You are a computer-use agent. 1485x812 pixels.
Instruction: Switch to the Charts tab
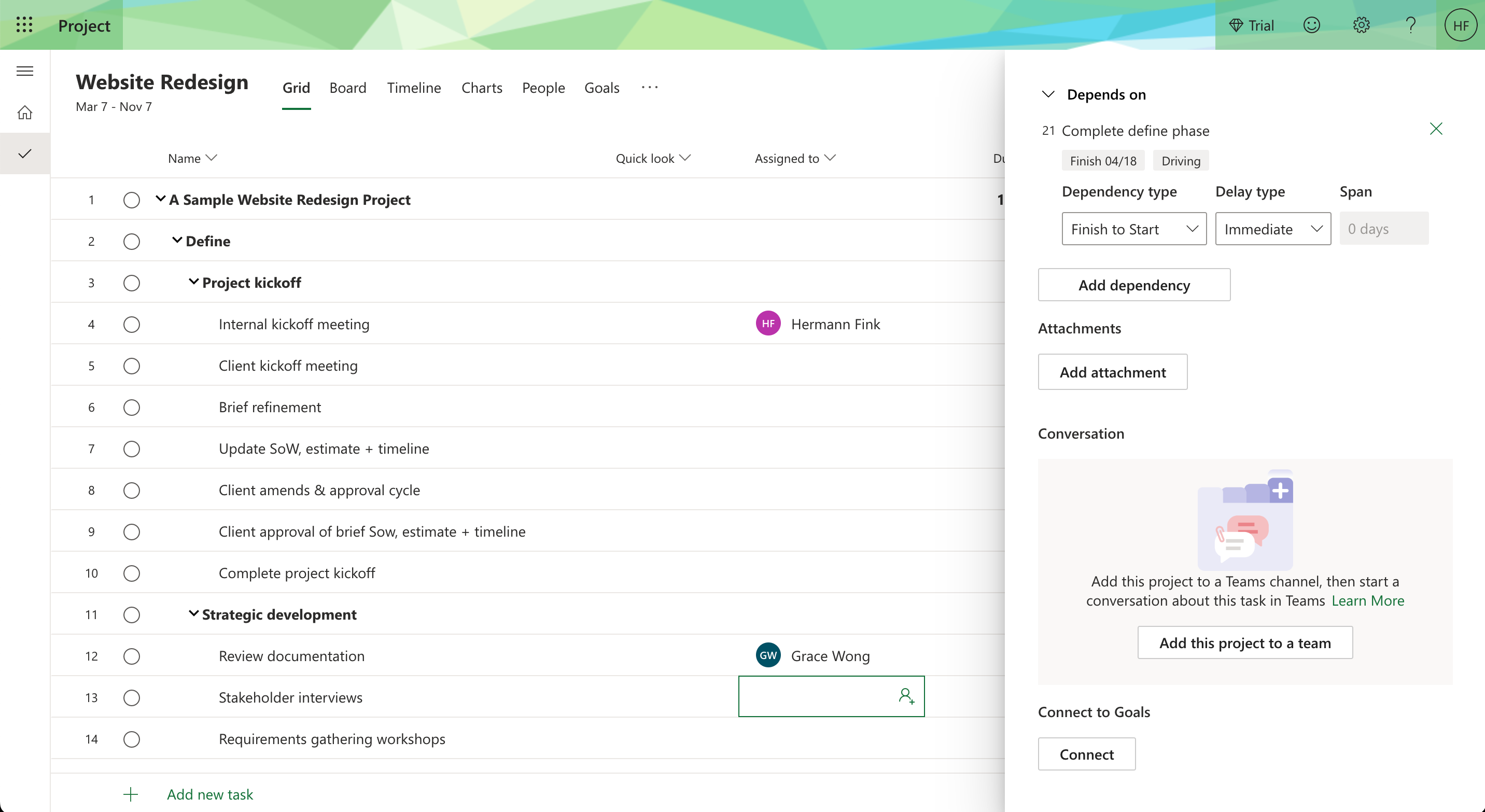(x=482, y=88)
